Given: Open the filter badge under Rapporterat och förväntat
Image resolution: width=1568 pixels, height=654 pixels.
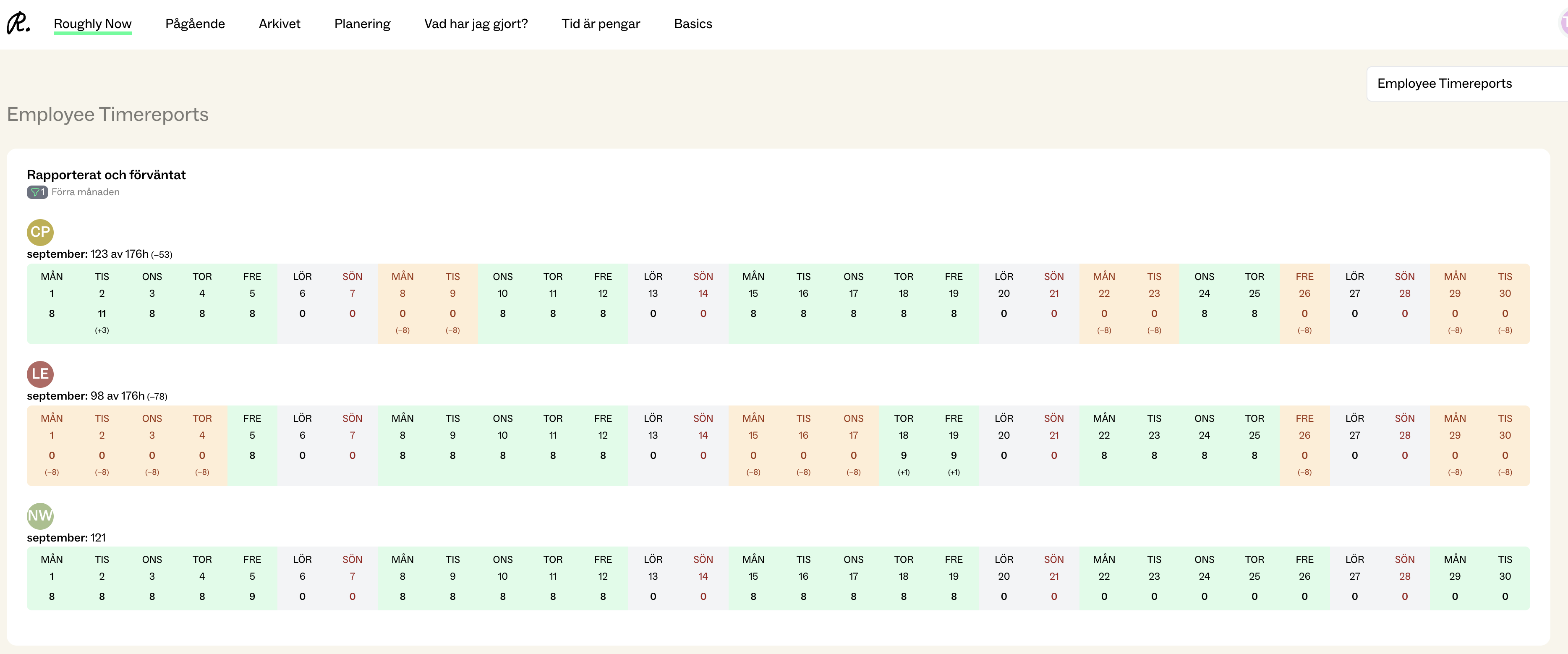Looking at the screenshot, I should 37,192.
